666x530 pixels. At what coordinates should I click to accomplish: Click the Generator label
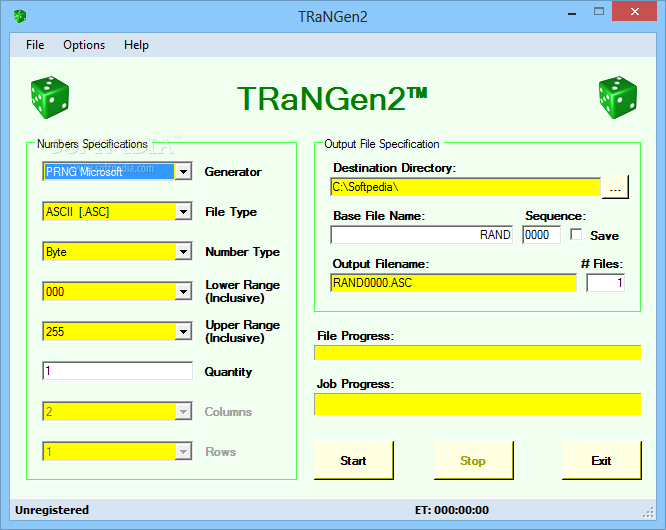tap(233, 172)
